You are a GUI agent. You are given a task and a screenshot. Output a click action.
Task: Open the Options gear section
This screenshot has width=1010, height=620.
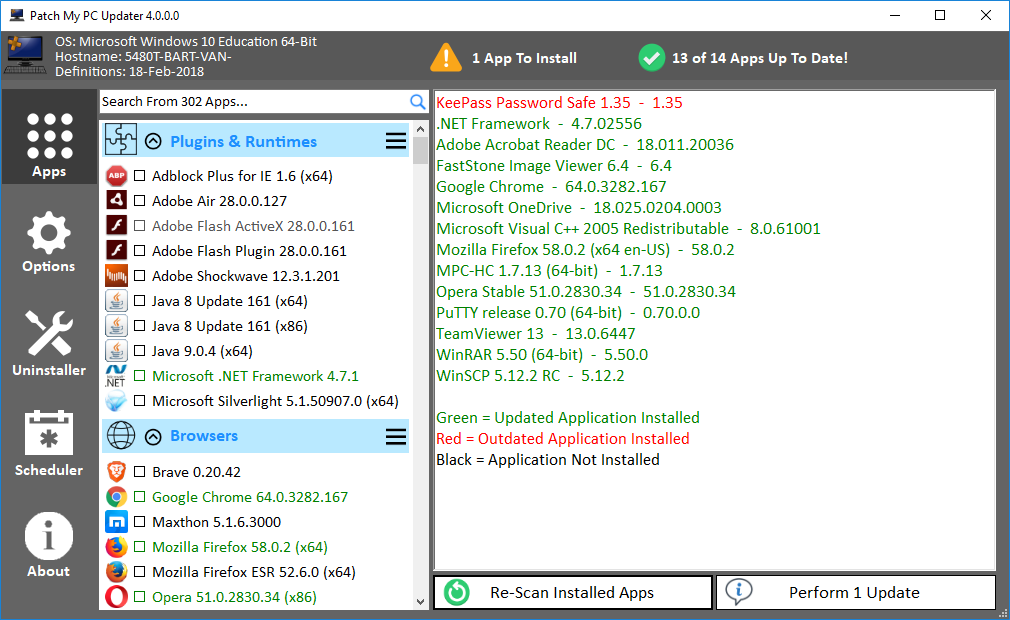(49, 242)
